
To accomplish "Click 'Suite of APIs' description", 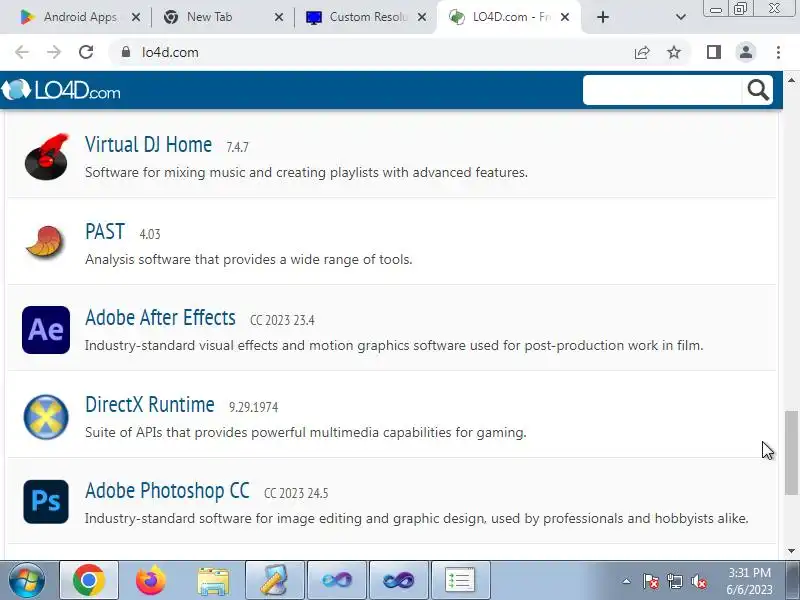I will tap(306, 433).
